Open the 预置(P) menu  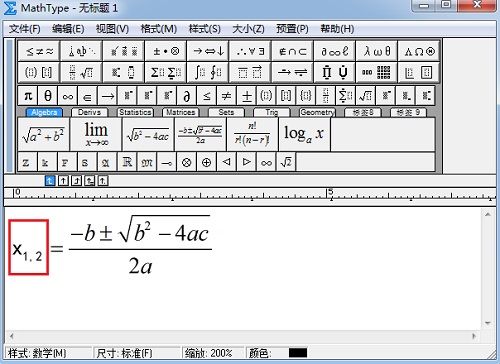click(292, 29)
